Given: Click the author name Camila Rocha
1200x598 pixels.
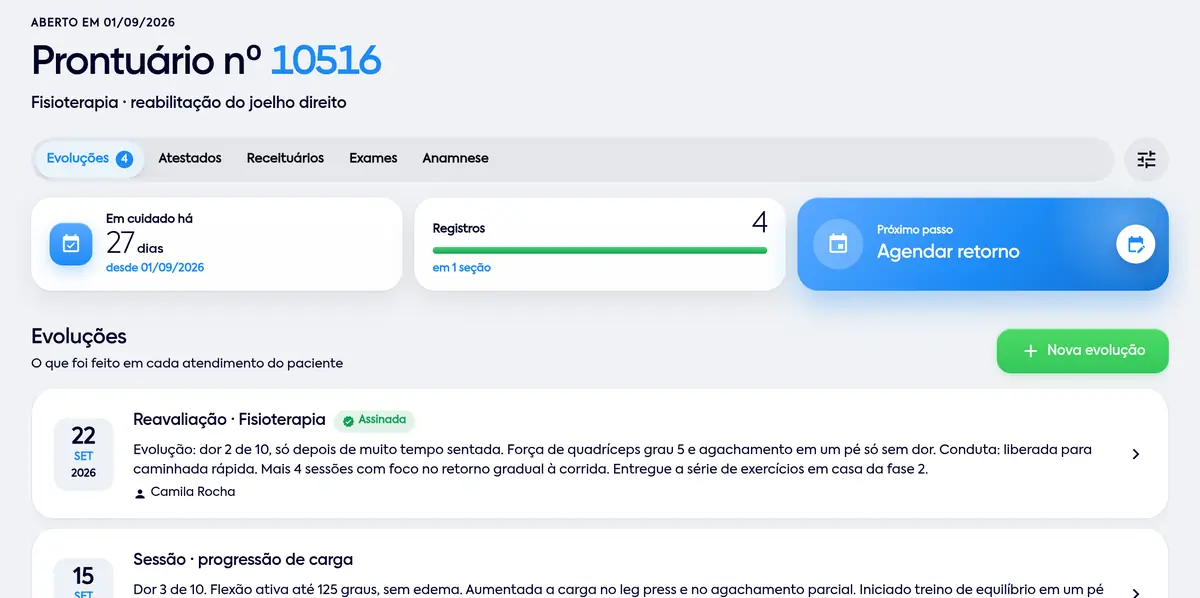Looking at the screenshot, I should point(193,493).
